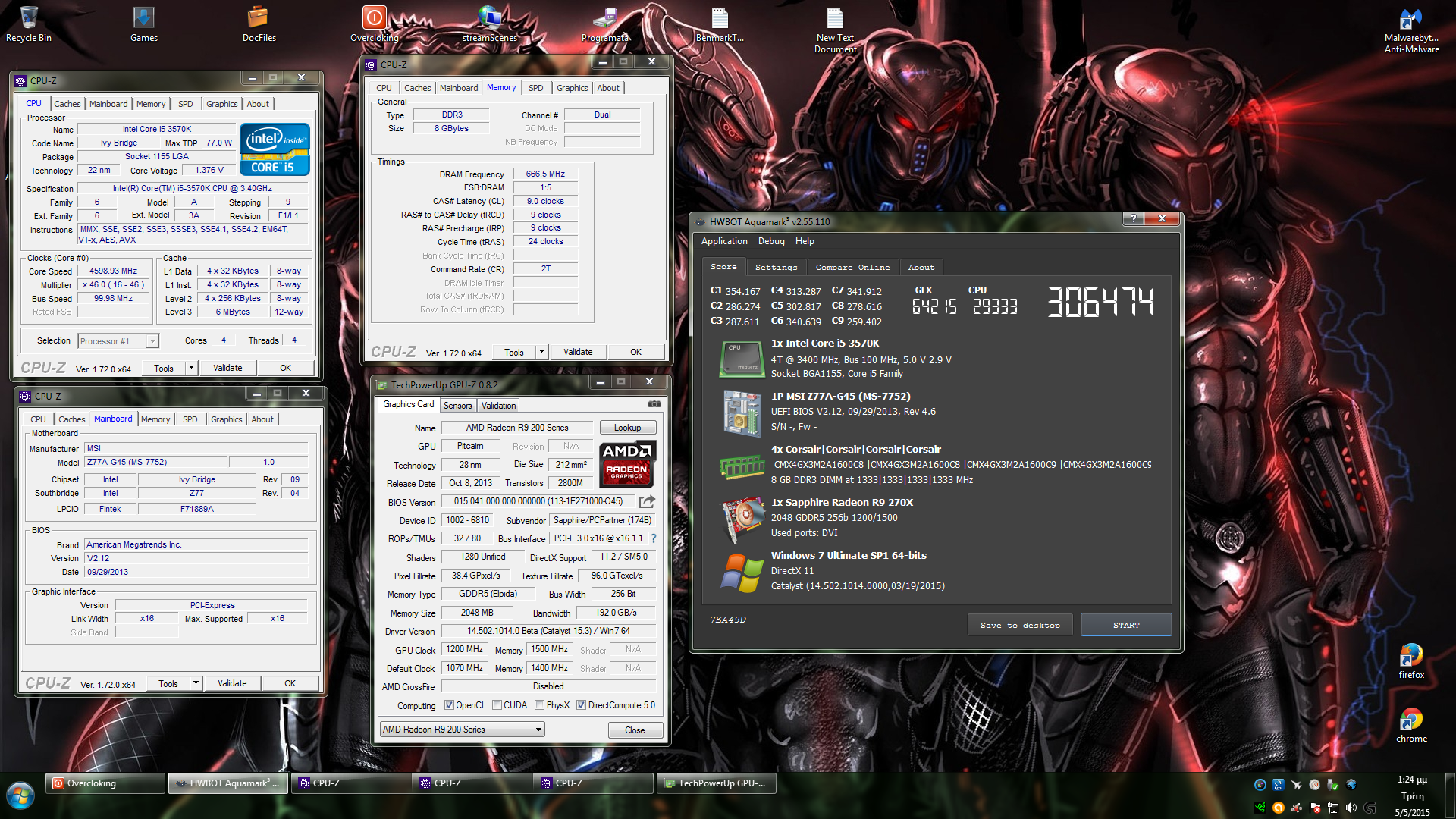Click the START button in Aquamark
This screenshot has height=819, width=1456.
click(1126, 625)
